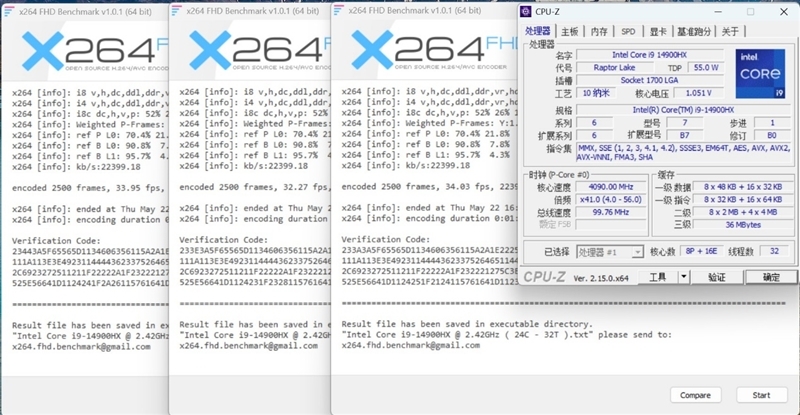Screen dimensions: 800x415
Task: Switch to the 内存 tab in CPU-Z
Action: (x=599, y=32)
